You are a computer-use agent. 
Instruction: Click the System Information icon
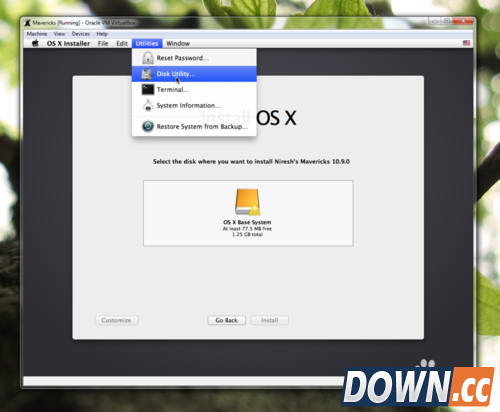point(148,105)
